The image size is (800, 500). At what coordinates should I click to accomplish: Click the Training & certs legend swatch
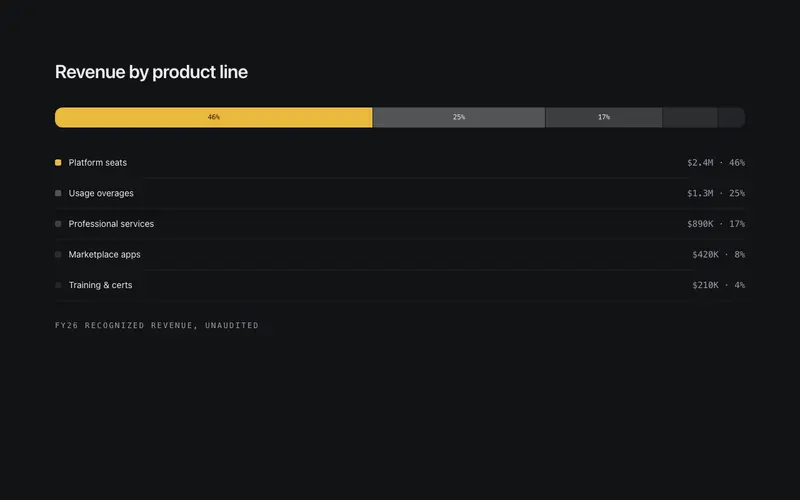pyautogui.click(x=58, y=285)
